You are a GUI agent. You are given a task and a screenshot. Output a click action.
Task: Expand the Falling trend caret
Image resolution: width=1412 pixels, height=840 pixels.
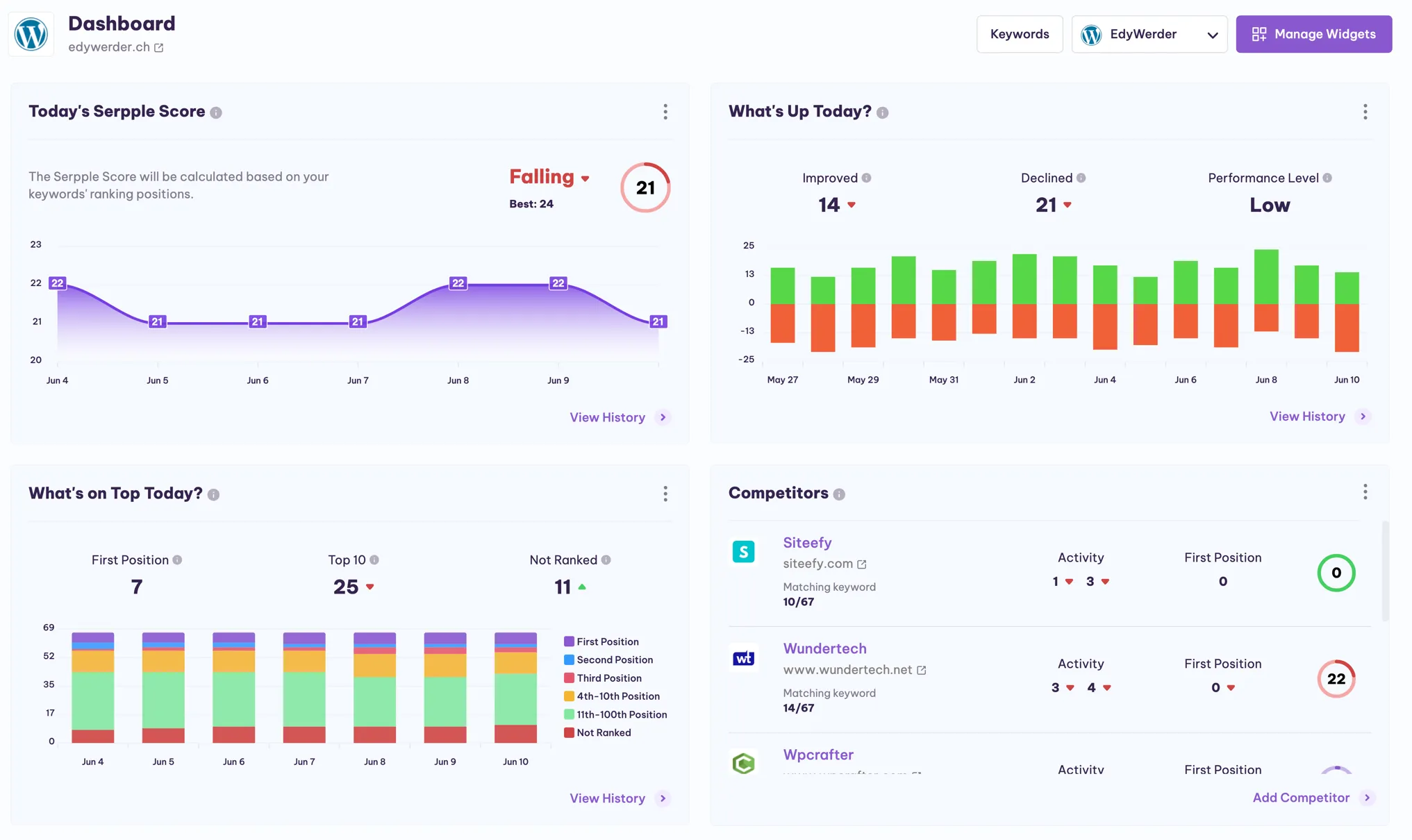(x=585, y=178)
